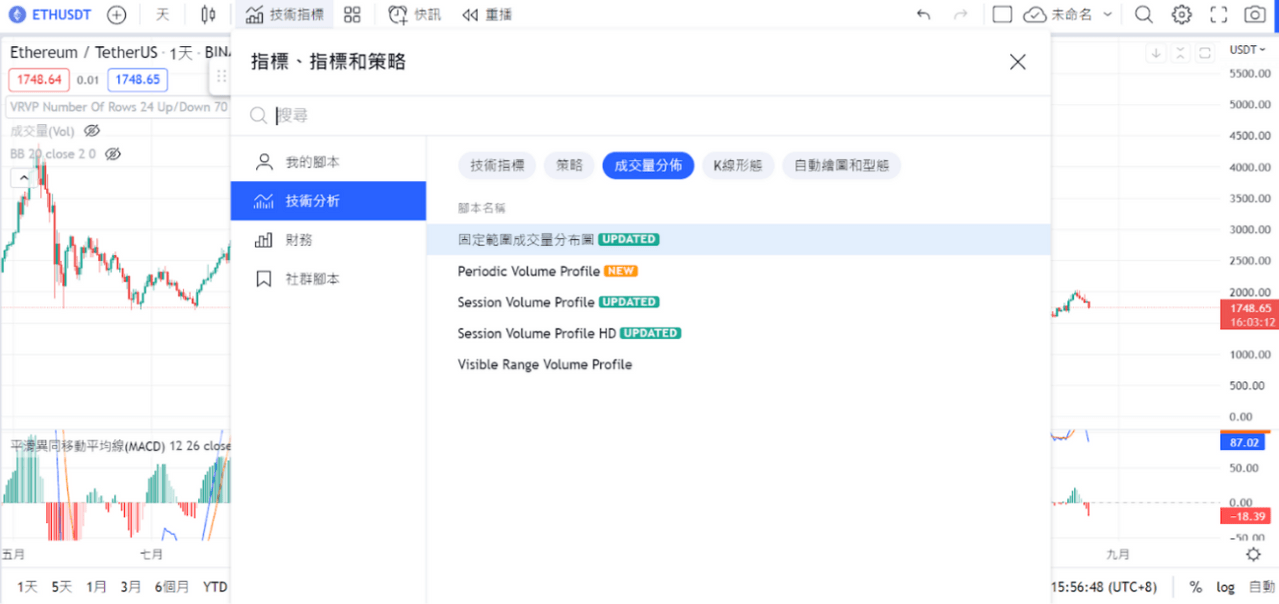
Task: Select the VRVP Number Of Rows indicator legend
Action: pos(119,107)
